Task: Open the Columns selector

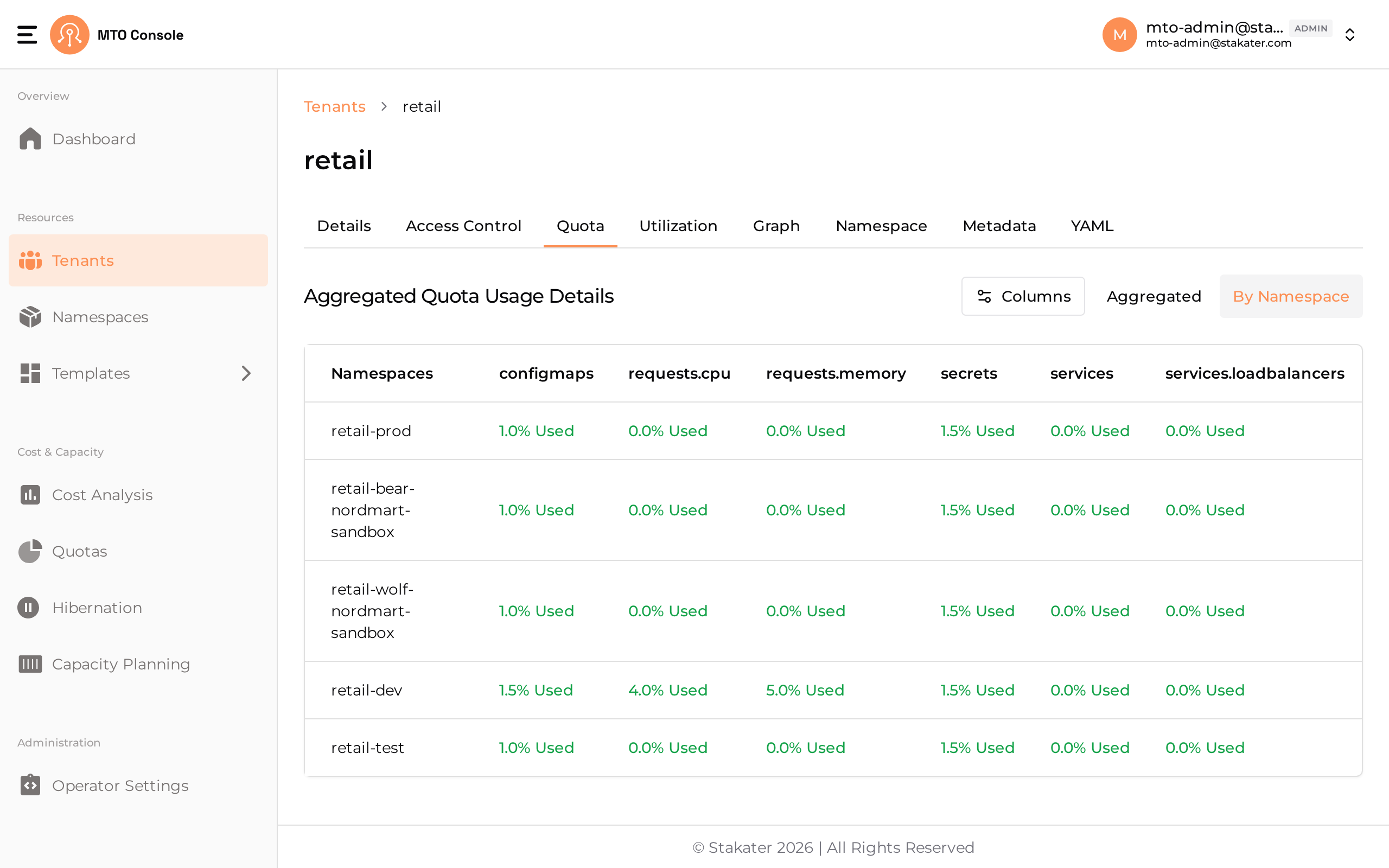Action: click(x=1023, y=296)
